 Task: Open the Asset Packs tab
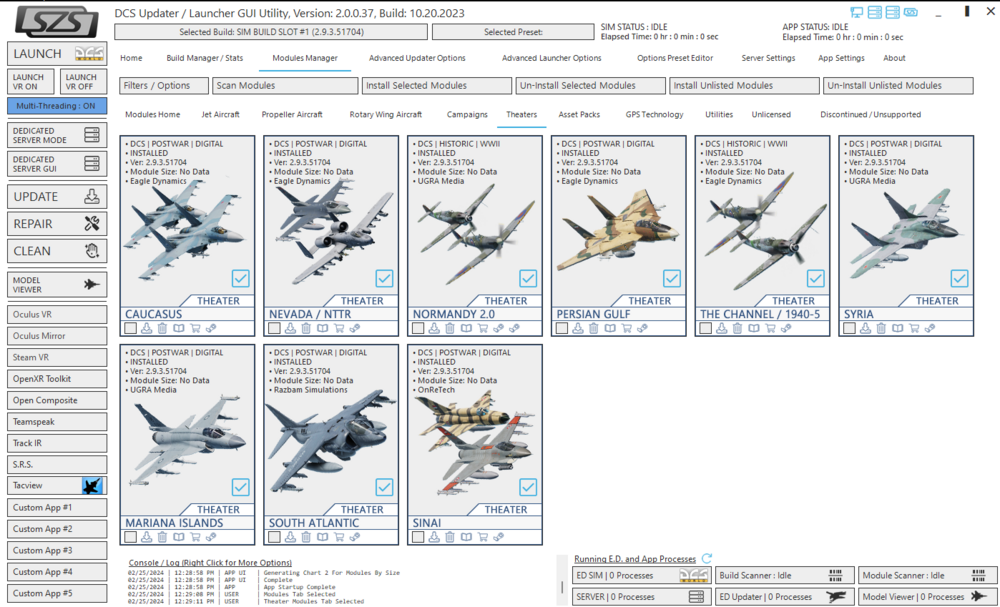(x=579, y=115)
